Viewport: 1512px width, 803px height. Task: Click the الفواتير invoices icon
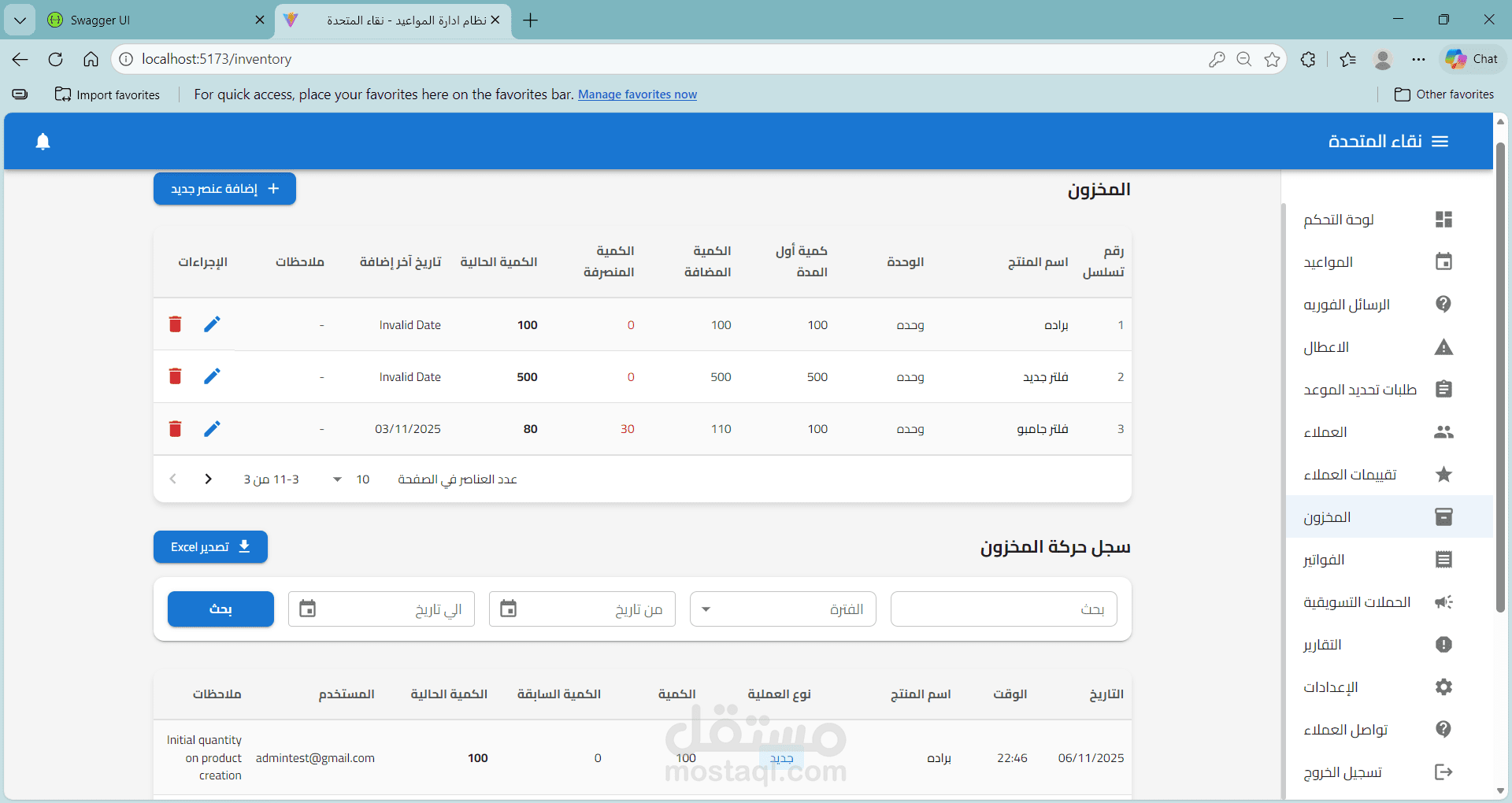click(x=1443, y=560)
